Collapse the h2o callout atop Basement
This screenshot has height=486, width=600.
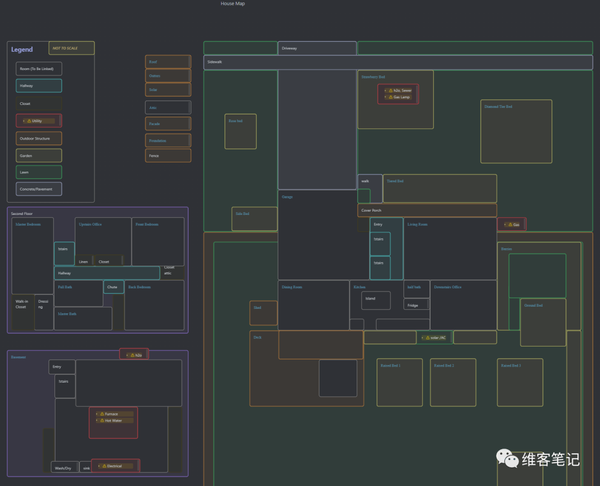coord(127,355)
